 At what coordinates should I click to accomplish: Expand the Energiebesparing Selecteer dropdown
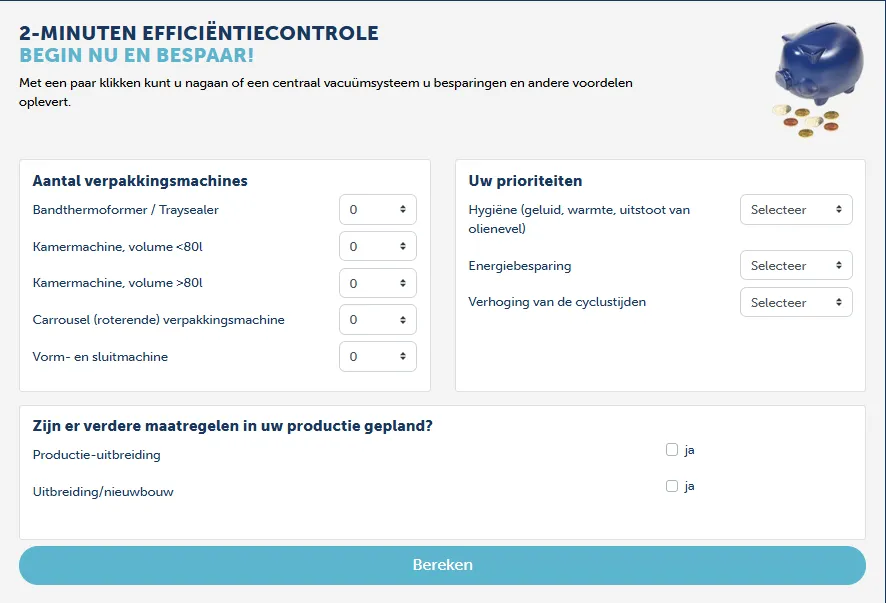796,266
